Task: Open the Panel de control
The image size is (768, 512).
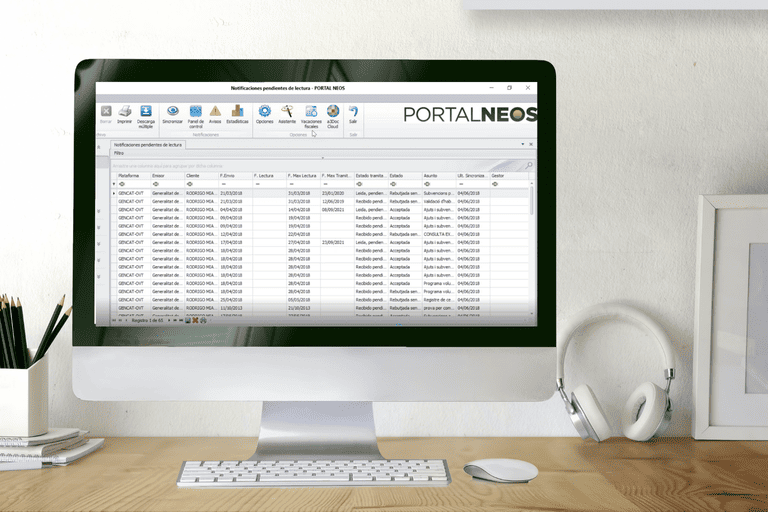Action: tap(195, 117)
